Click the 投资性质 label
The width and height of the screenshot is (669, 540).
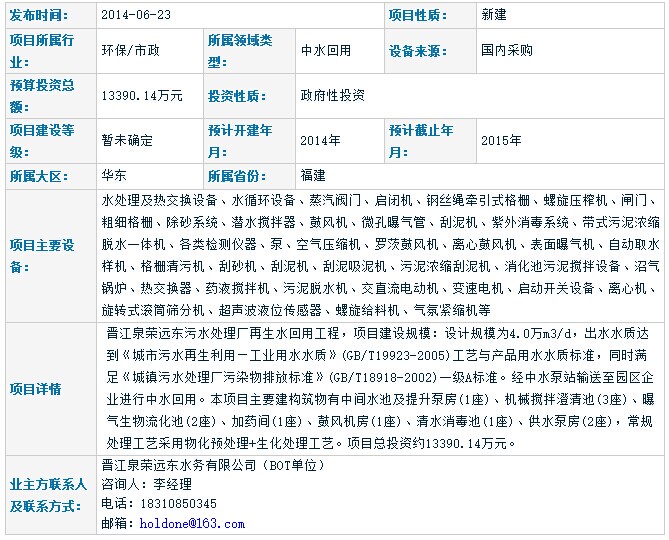click(x=237, y=96)
